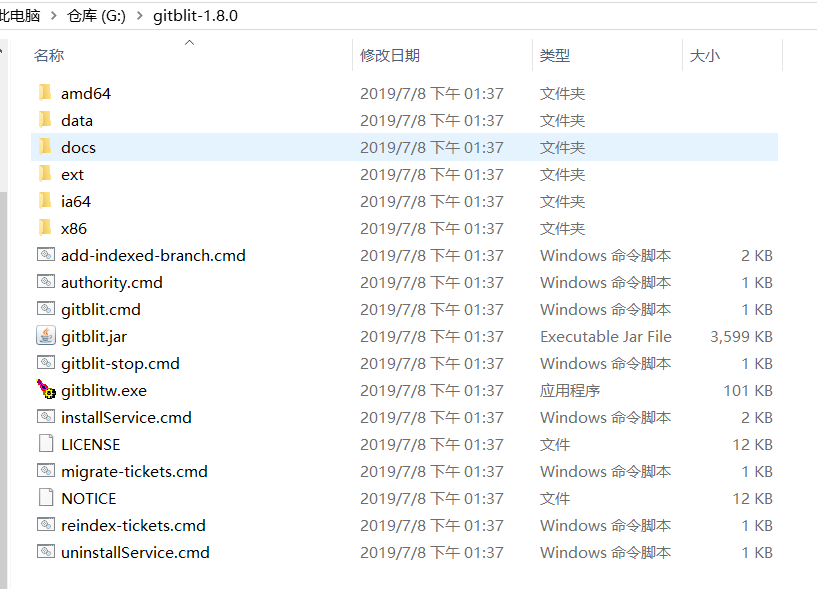This screenshot has height=589, width=817.
Task: Sort by the 修改日期 column header
Action: pos(390,55)
